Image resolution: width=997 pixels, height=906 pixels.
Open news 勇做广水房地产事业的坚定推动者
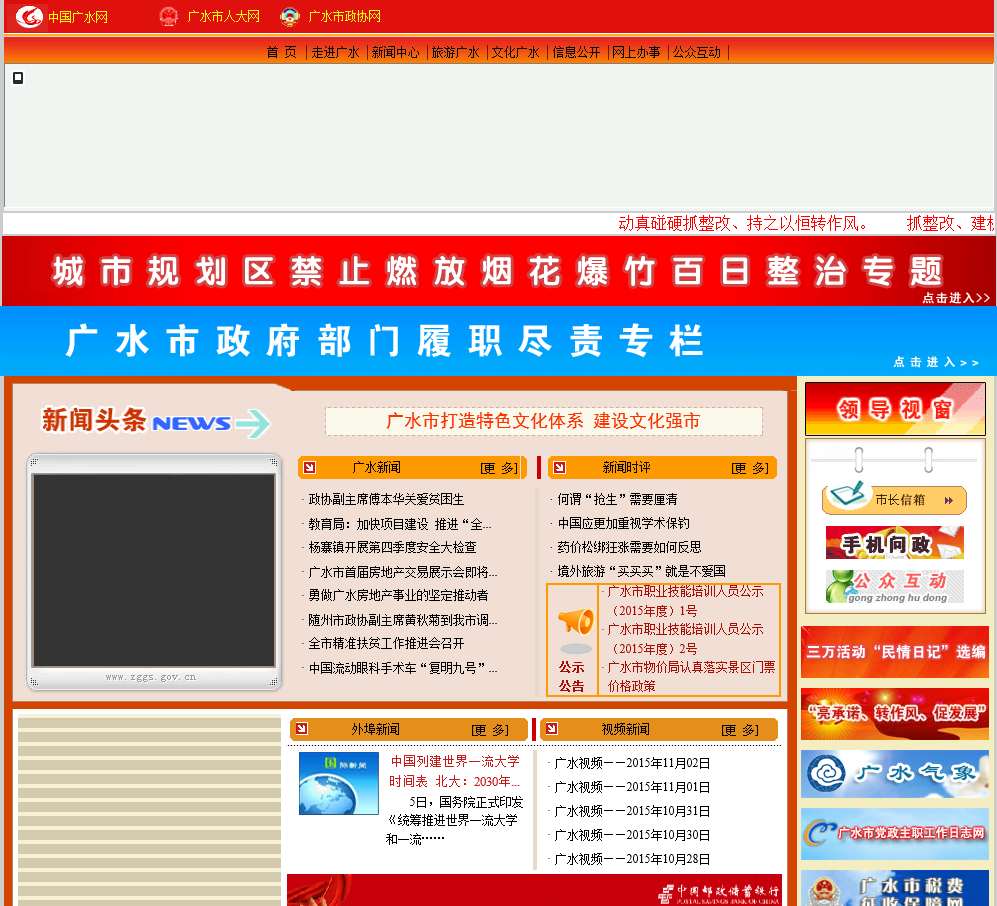398,595
